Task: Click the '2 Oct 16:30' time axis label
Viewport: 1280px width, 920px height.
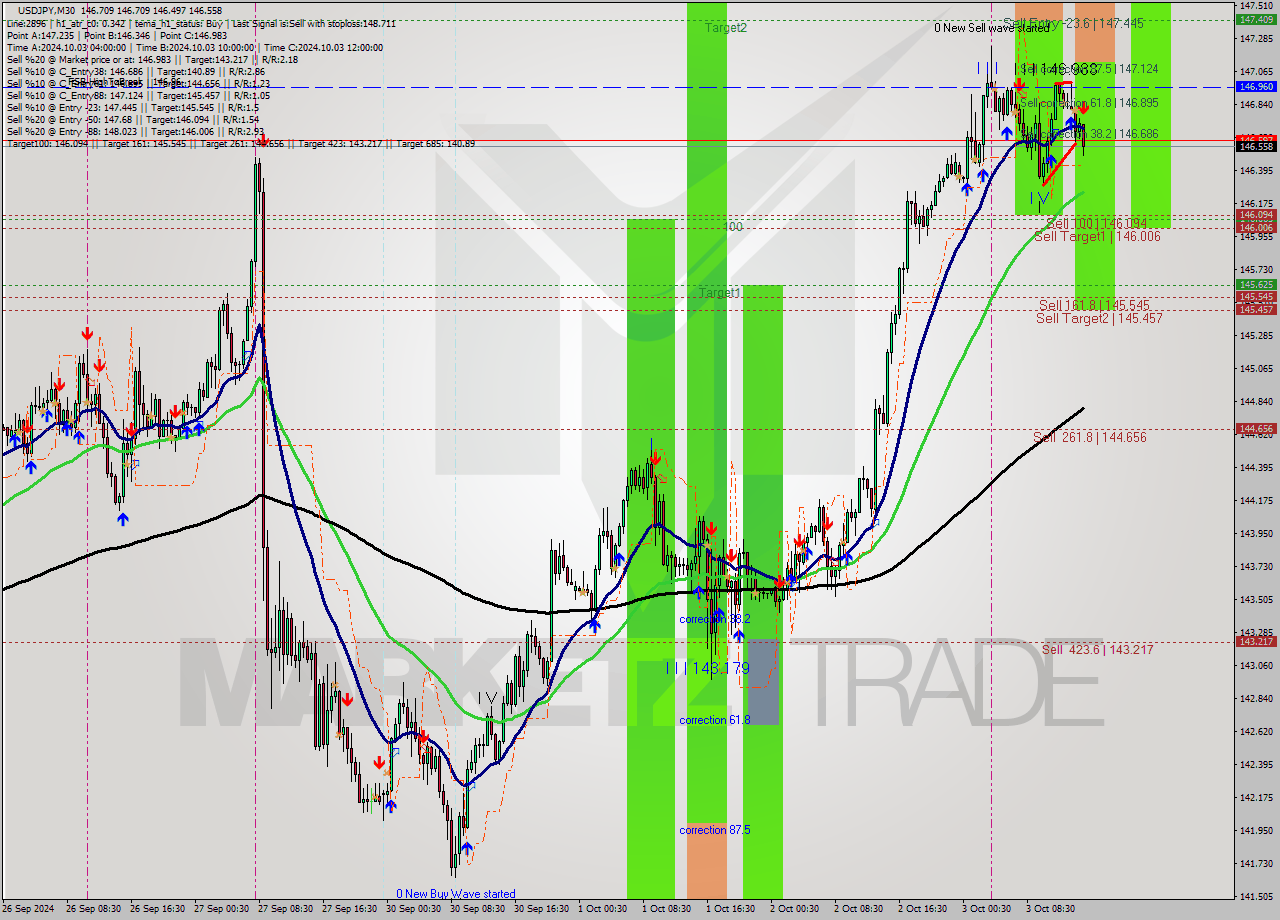Action: pos(923,909)
